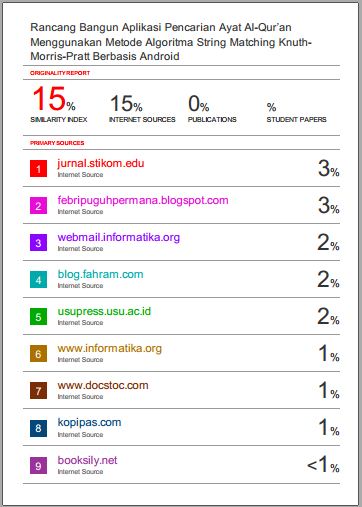Open the kopipas.com source link

89,423
